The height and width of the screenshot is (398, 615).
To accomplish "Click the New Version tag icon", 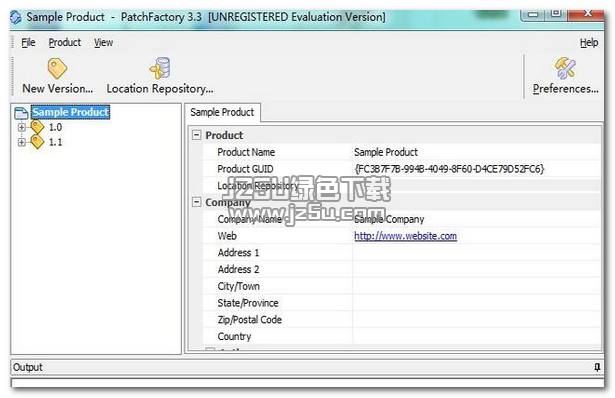I will 57,68.
